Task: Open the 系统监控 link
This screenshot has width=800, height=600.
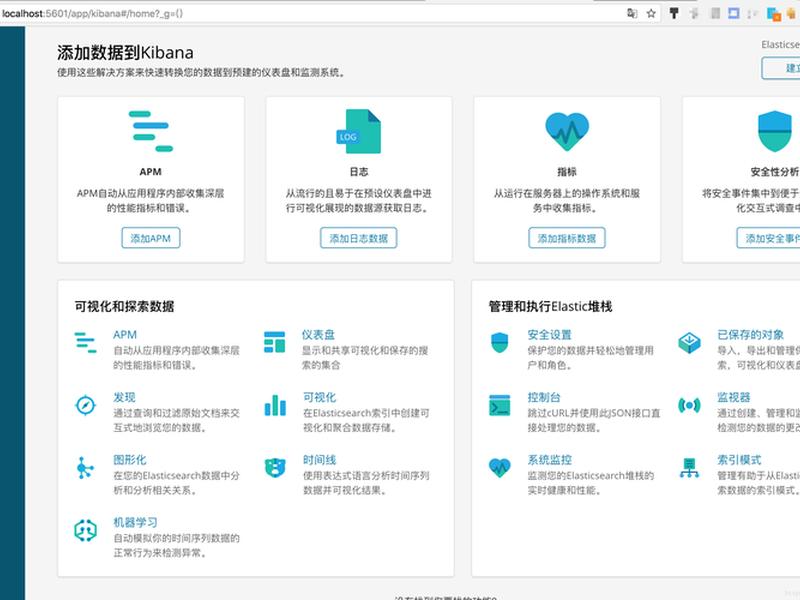Action: coord(549,460)
